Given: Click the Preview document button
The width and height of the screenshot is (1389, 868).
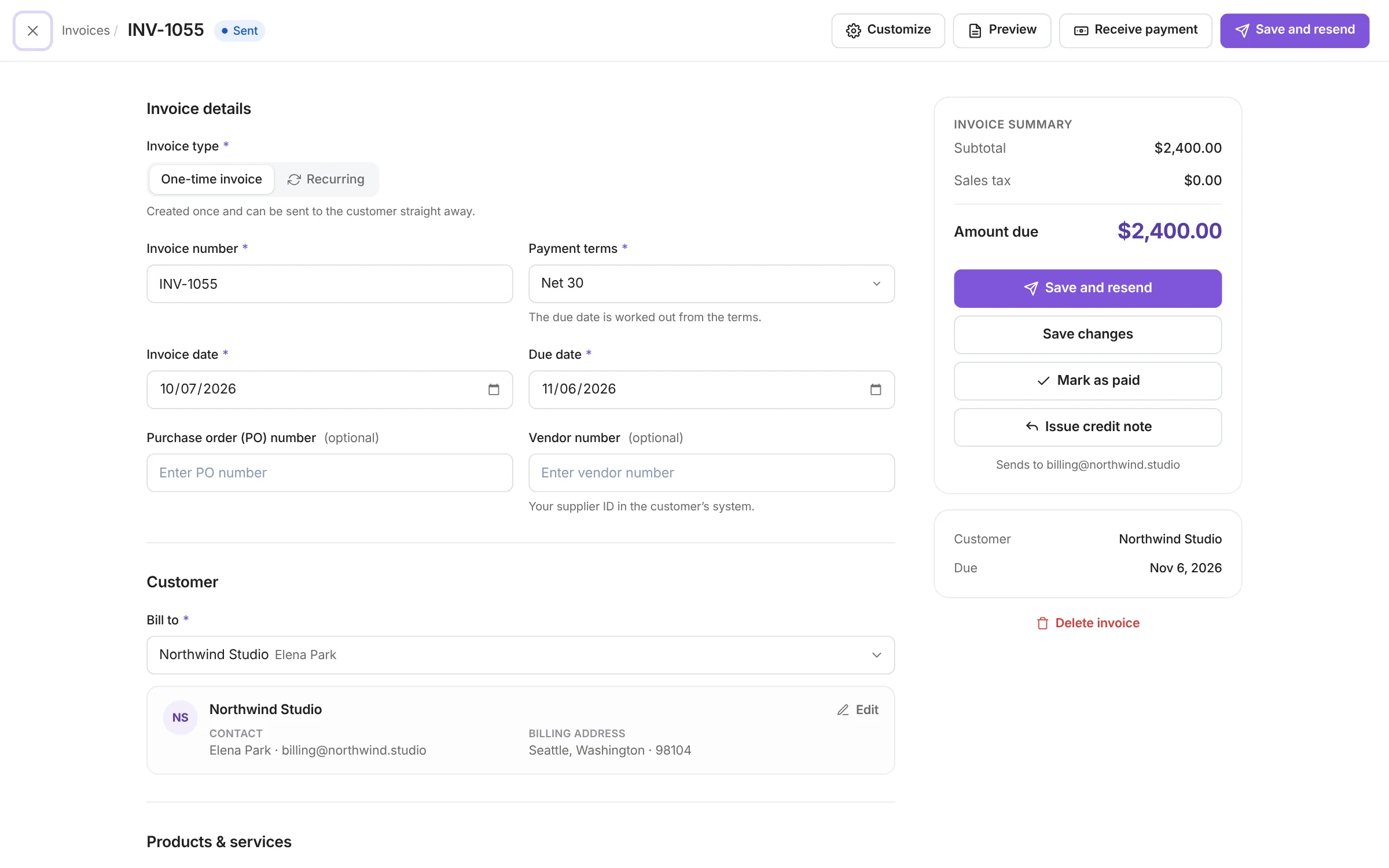Looking at the screenshot, I should tap(1002, 30).
